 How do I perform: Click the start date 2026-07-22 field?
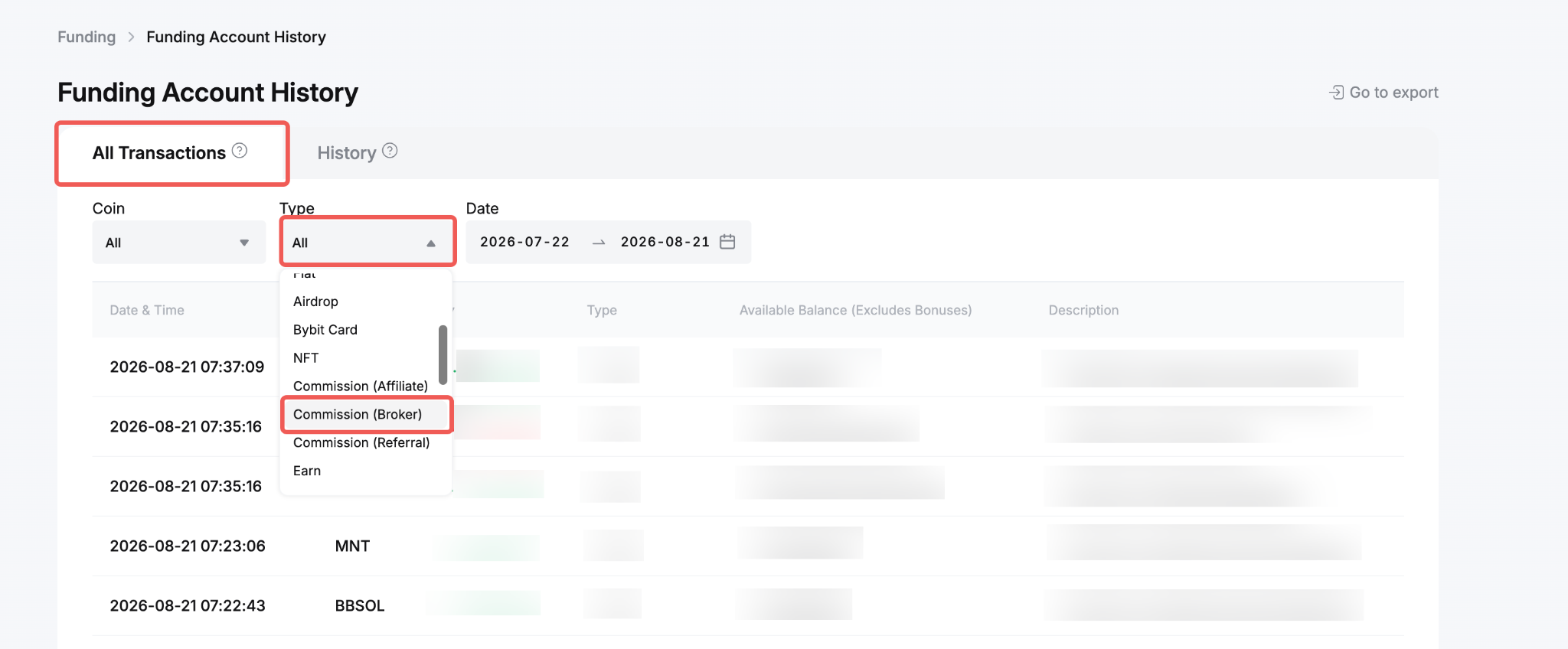(x=525, y=242)
